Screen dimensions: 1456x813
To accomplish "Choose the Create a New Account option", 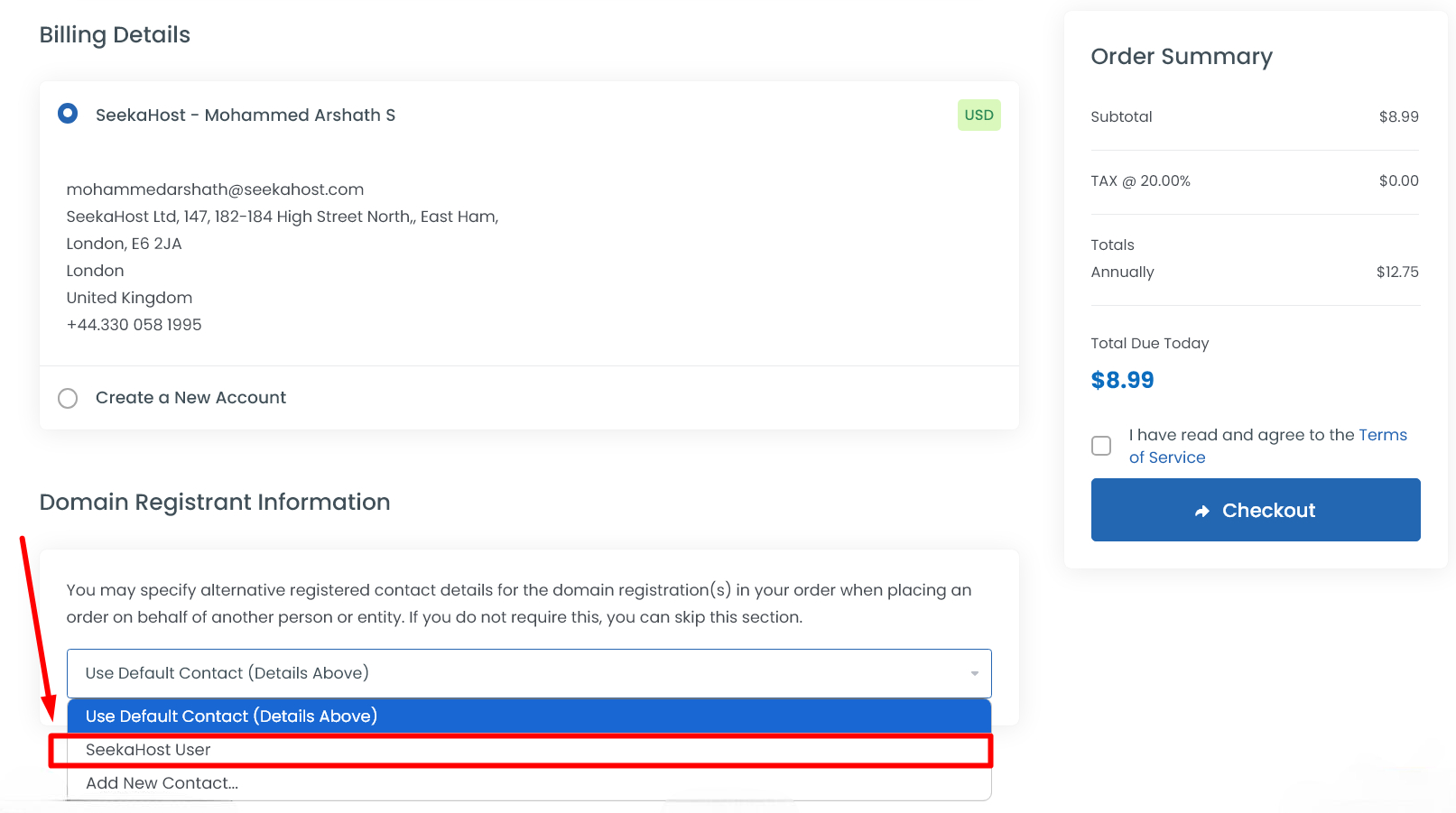I will 68,398.
